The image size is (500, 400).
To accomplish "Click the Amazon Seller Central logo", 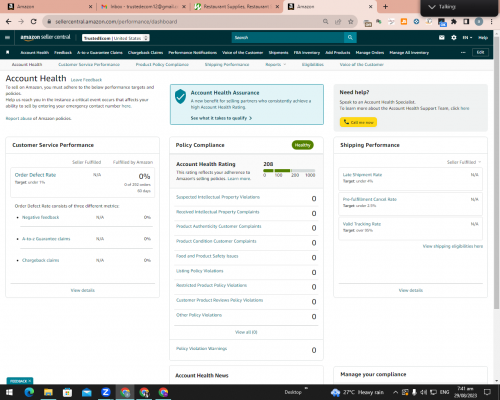I will [x=45, y=37].
